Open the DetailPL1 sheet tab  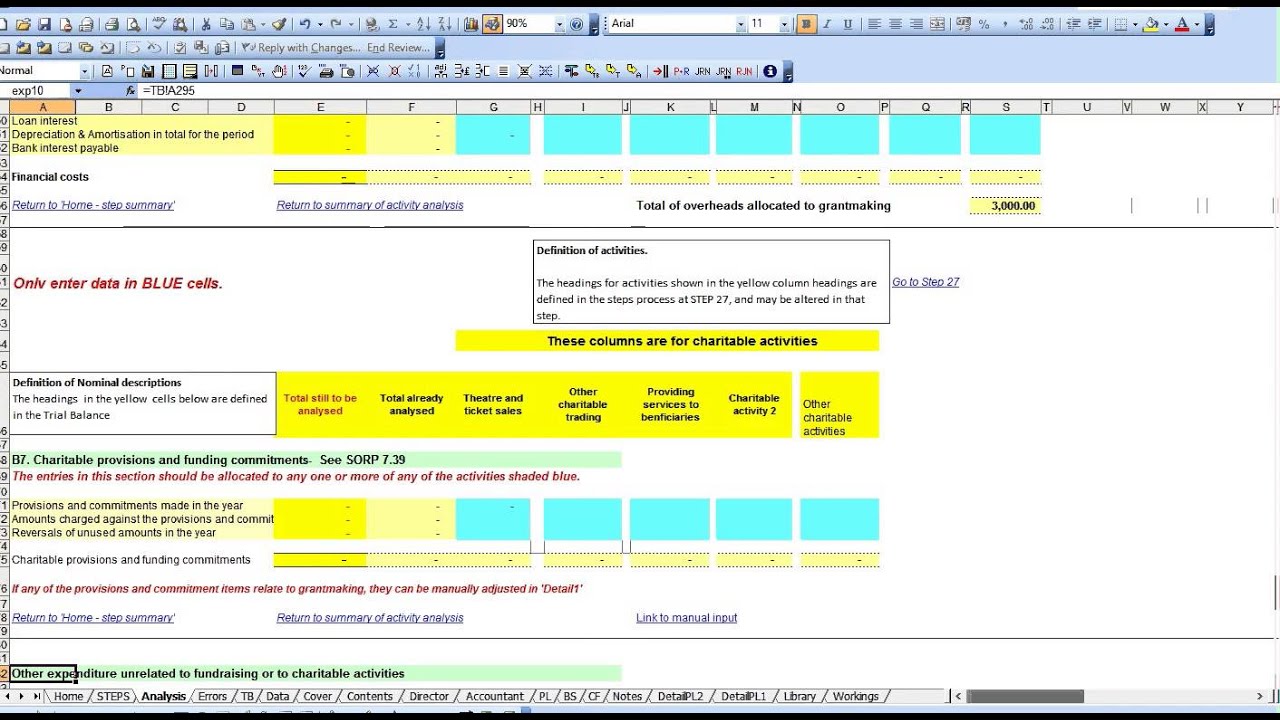point(743,696)
